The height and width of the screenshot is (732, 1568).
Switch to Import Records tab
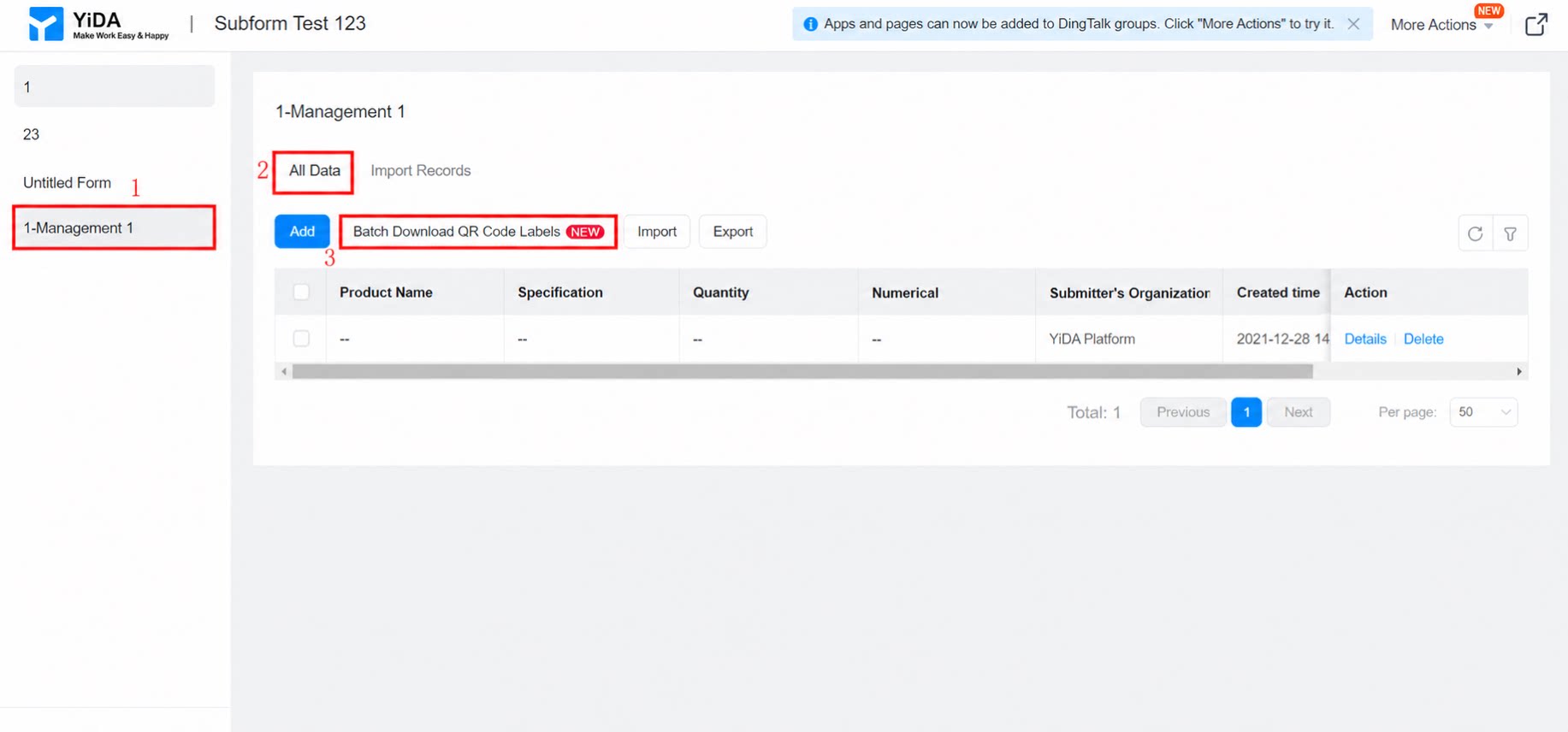click(420, 170)
